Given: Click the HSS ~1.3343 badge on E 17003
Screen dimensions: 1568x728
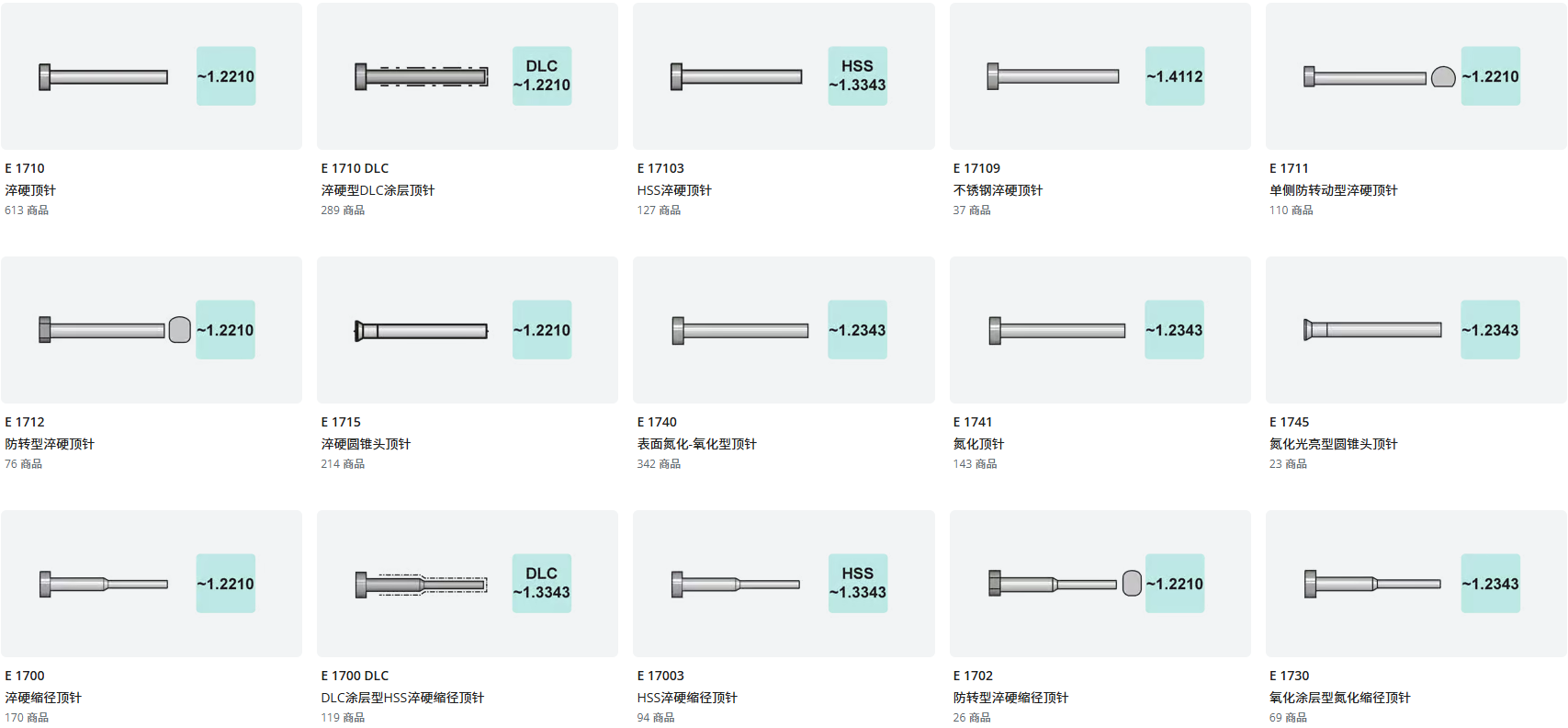Looking at the screenshot, I should (x=857, y=583).
